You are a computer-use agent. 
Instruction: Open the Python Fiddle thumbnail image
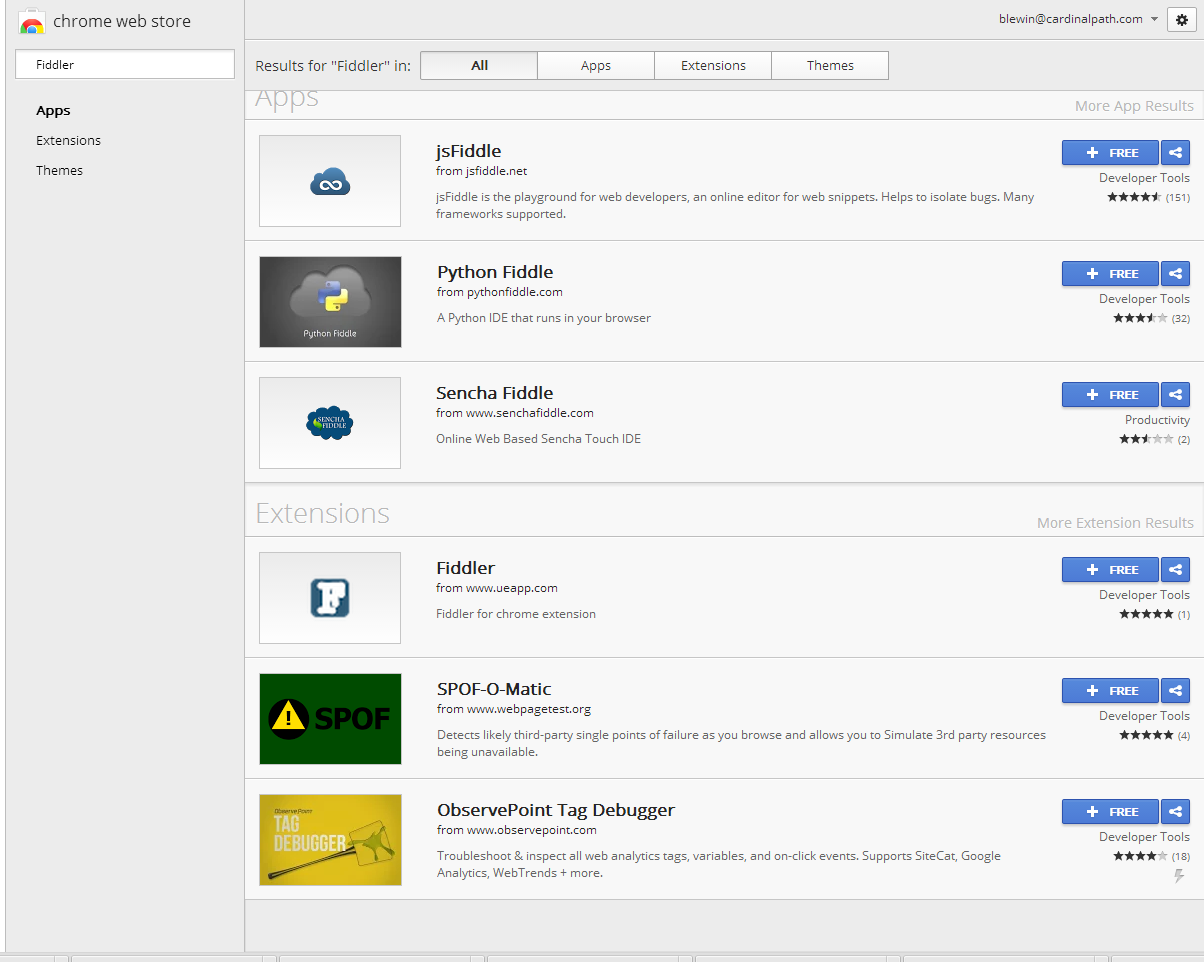(x=330, y=302)
